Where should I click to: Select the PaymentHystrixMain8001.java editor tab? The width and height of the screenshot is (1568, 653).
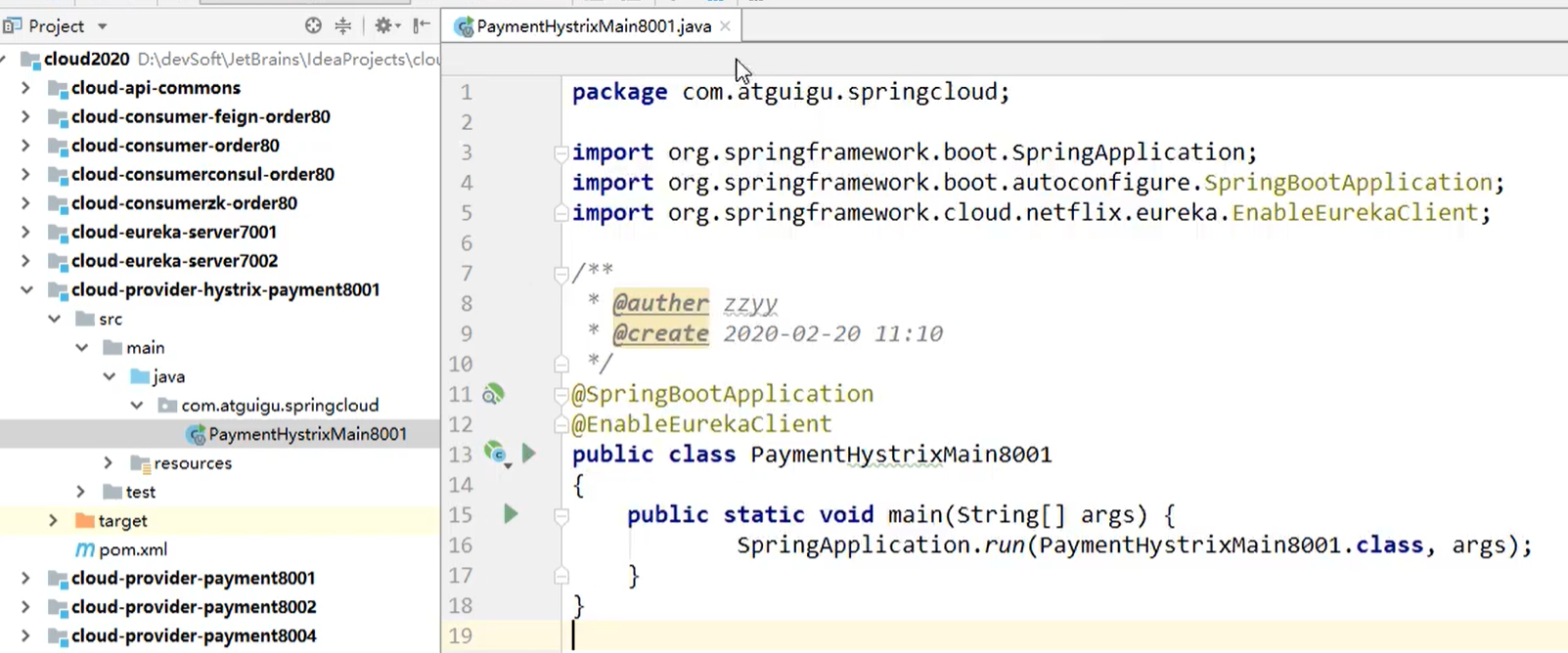(593, 26)
